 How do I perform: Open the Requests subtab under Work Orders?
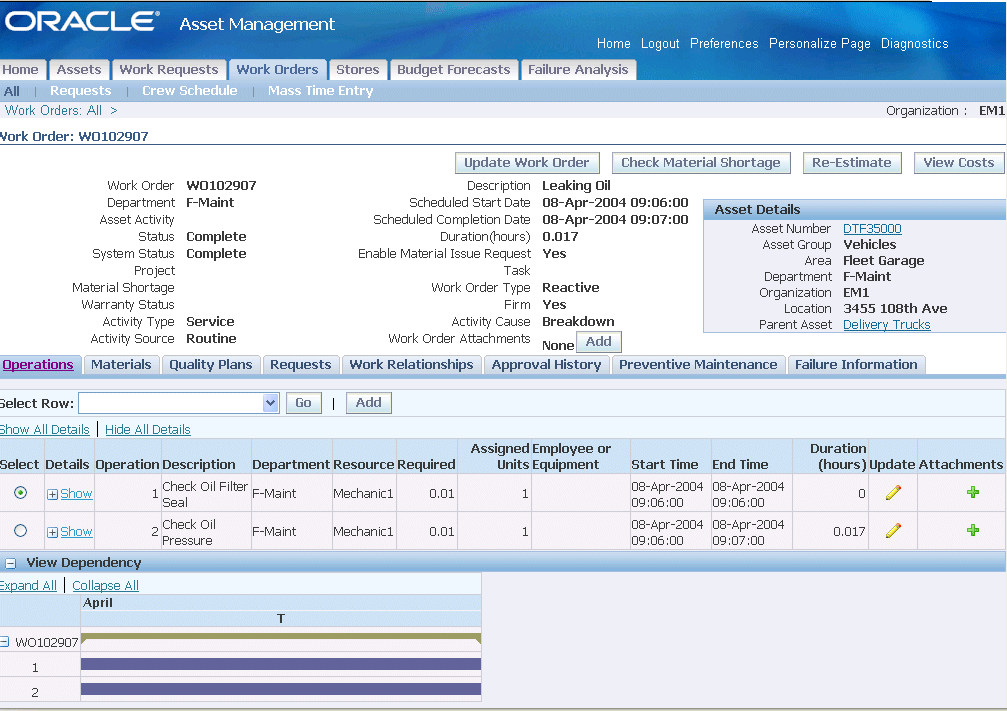[x=81, y=91]
